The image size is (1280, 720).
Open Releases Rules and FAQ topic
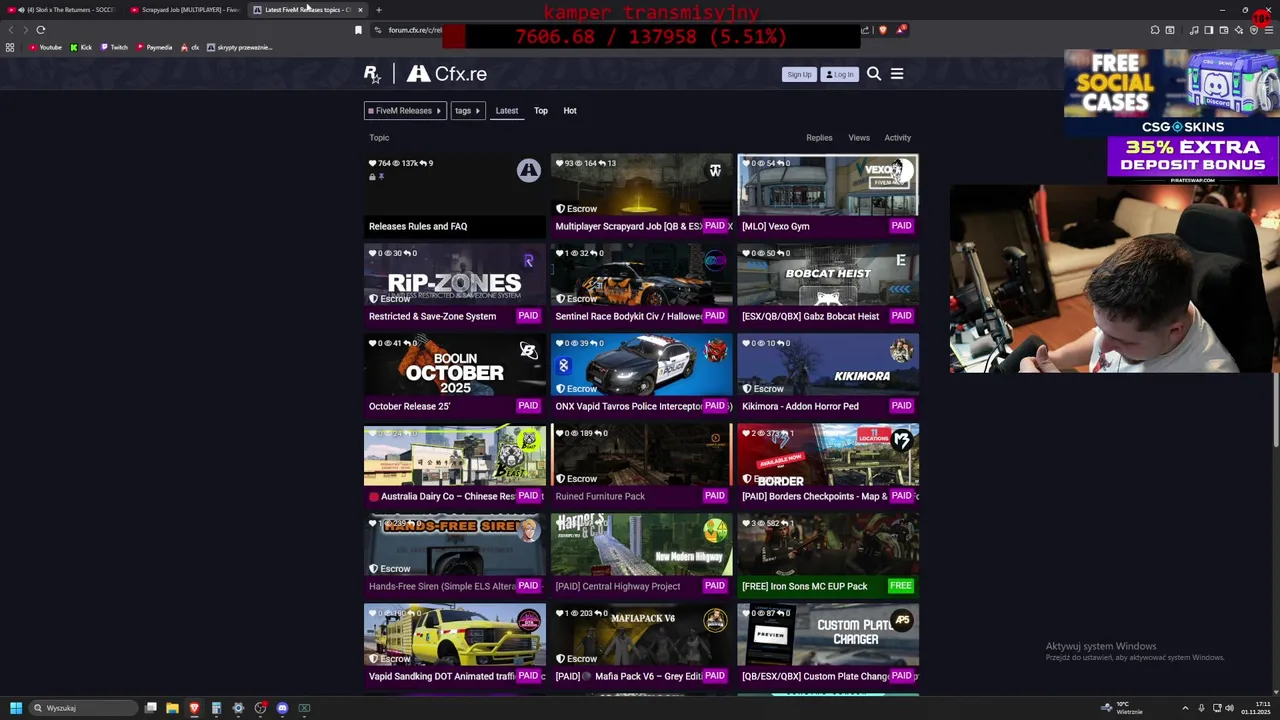point(418,226)
